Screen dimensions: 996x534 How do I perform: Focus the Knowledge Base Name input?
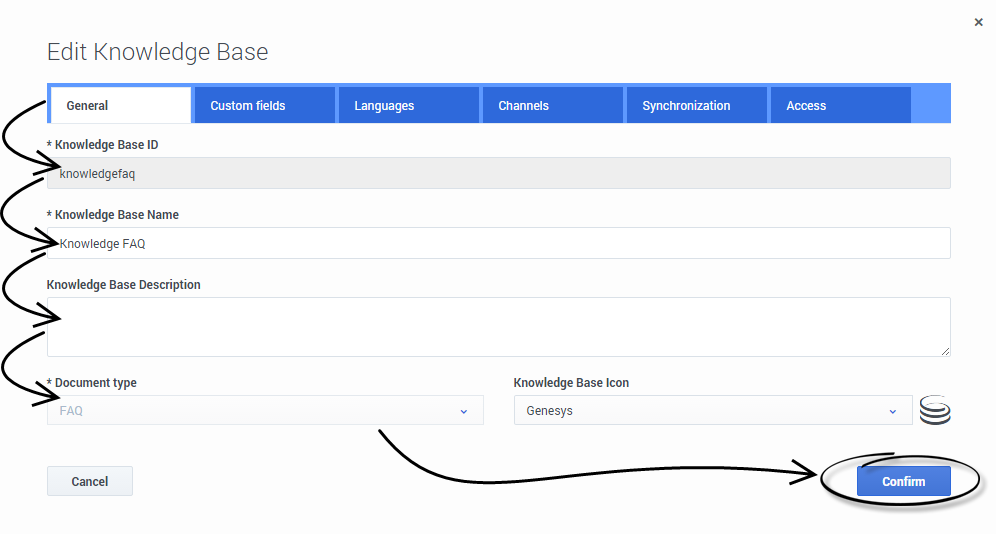tap(498, 243)
